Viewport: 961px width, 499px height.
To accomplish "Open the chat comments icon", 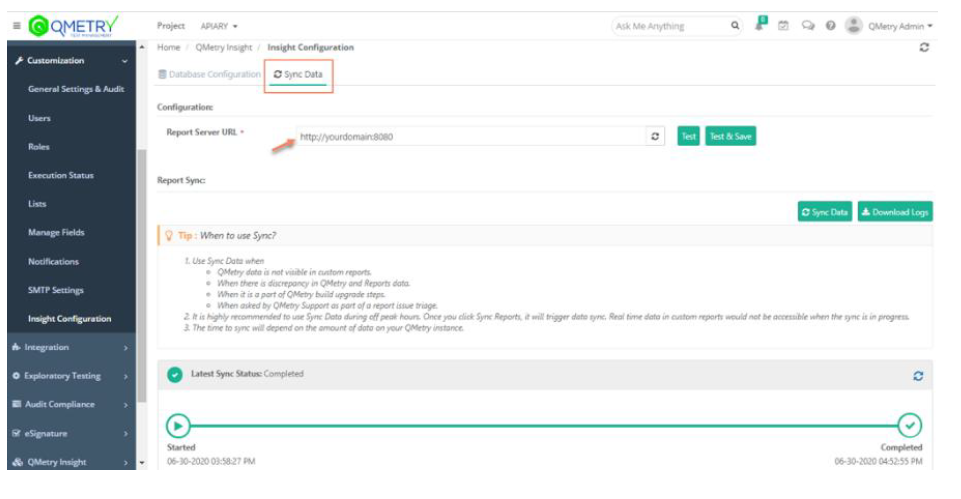I will point(808,26).
